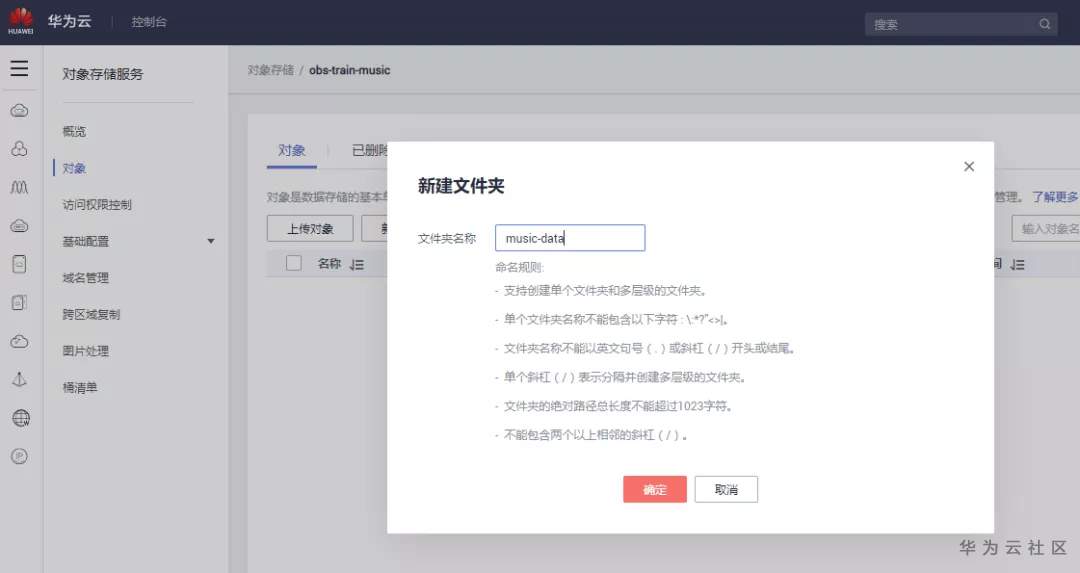Focus the folder name input field
Screen dimensions: 1080x573
click(570, 238)
